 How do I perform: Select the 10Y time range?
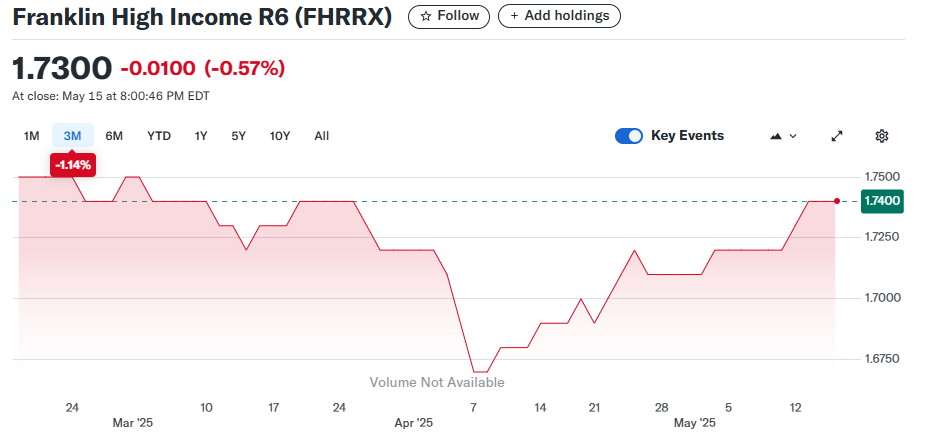point(280,136)
